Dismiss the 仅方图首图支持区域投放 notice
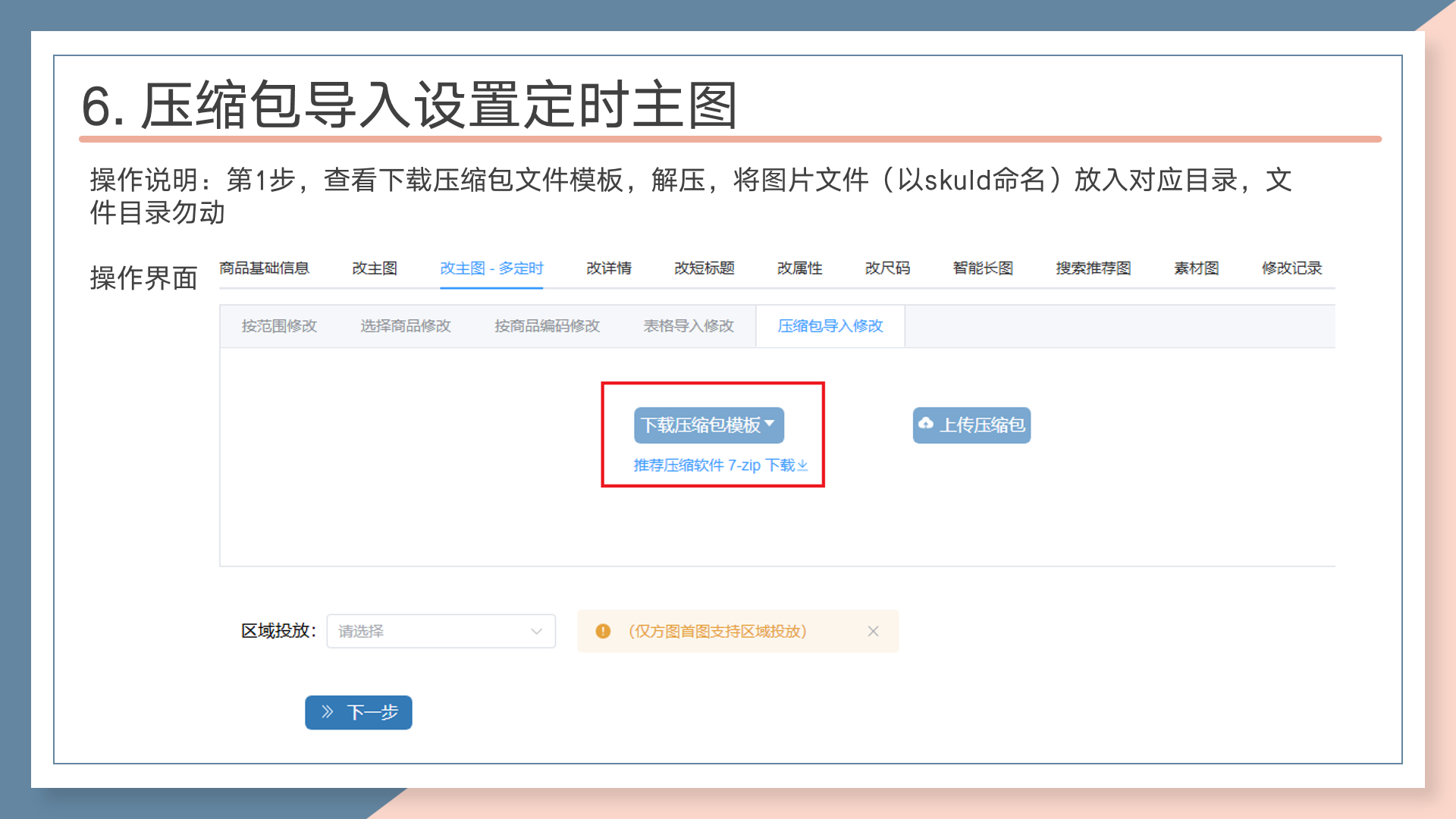Viewport: 1456px width, 819px height. pyautogui.click(x=873, y=631)
